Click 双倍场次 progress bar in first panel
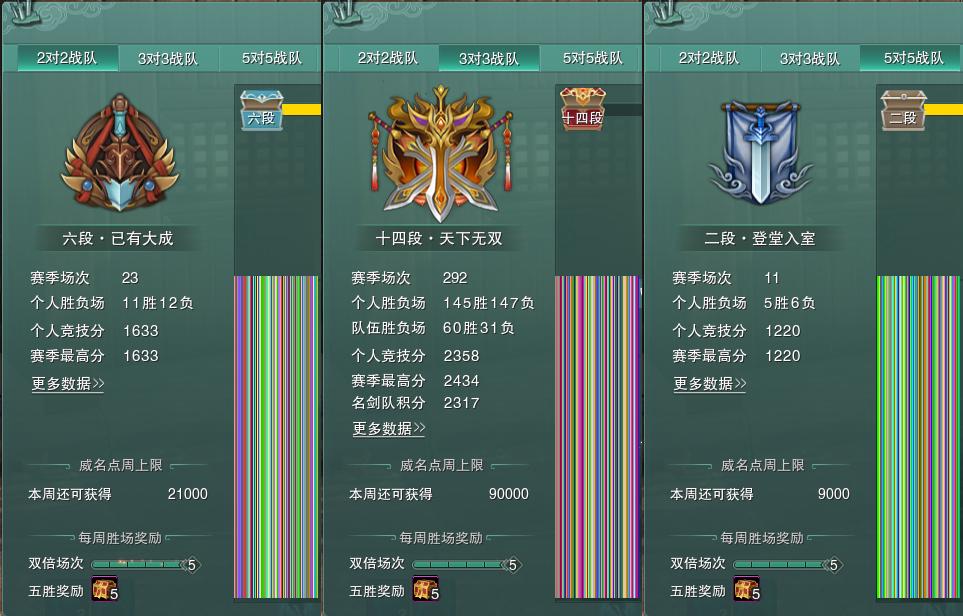This screenshot has height=616, width=963. (x=144, y=564)
